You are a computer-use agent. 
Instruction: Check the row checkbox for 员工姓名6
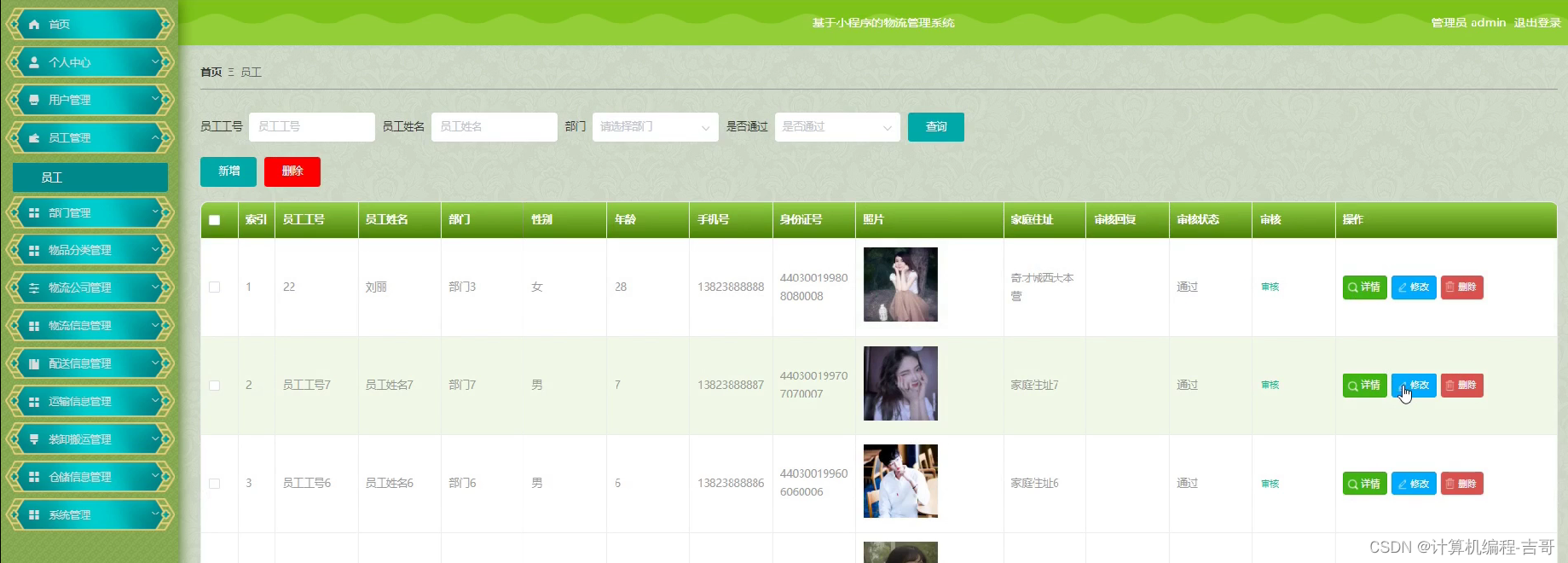coord(214,484)
